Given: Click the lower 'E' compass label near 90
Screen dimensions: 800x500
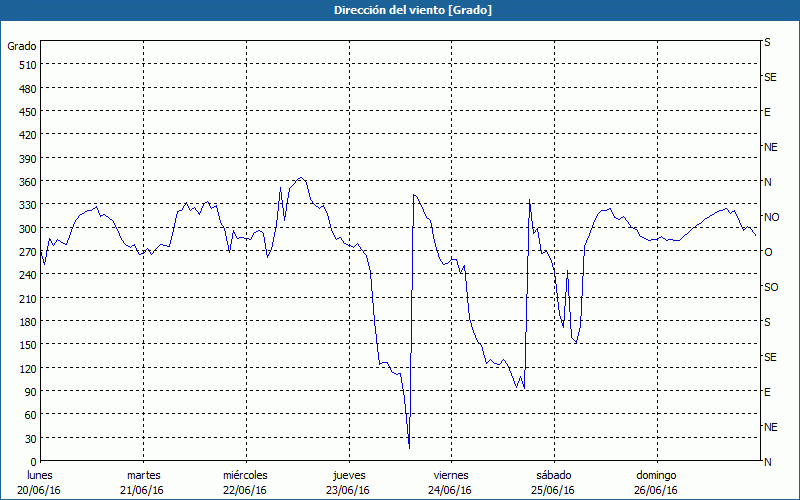Looking at the screenshot, I should pos(767,392).
